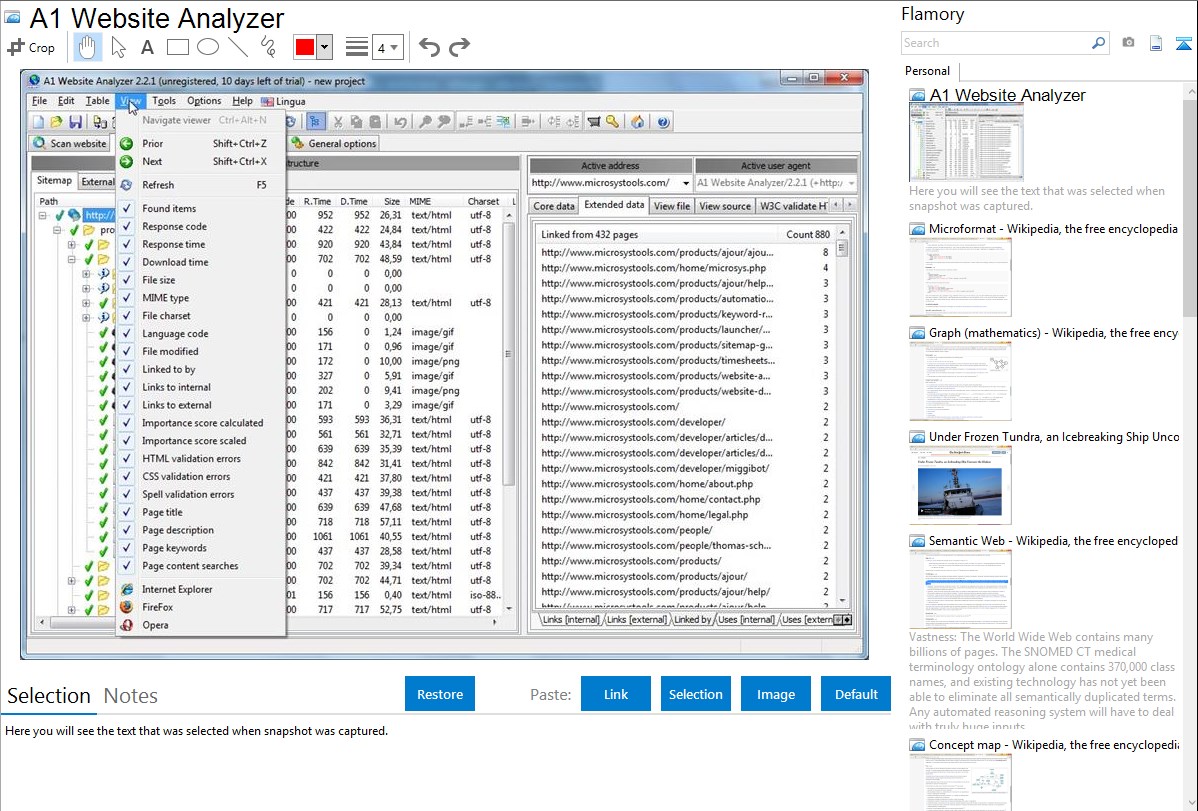
Task: Toggle the Page content searches option
Action: click(x=202, y=566)
